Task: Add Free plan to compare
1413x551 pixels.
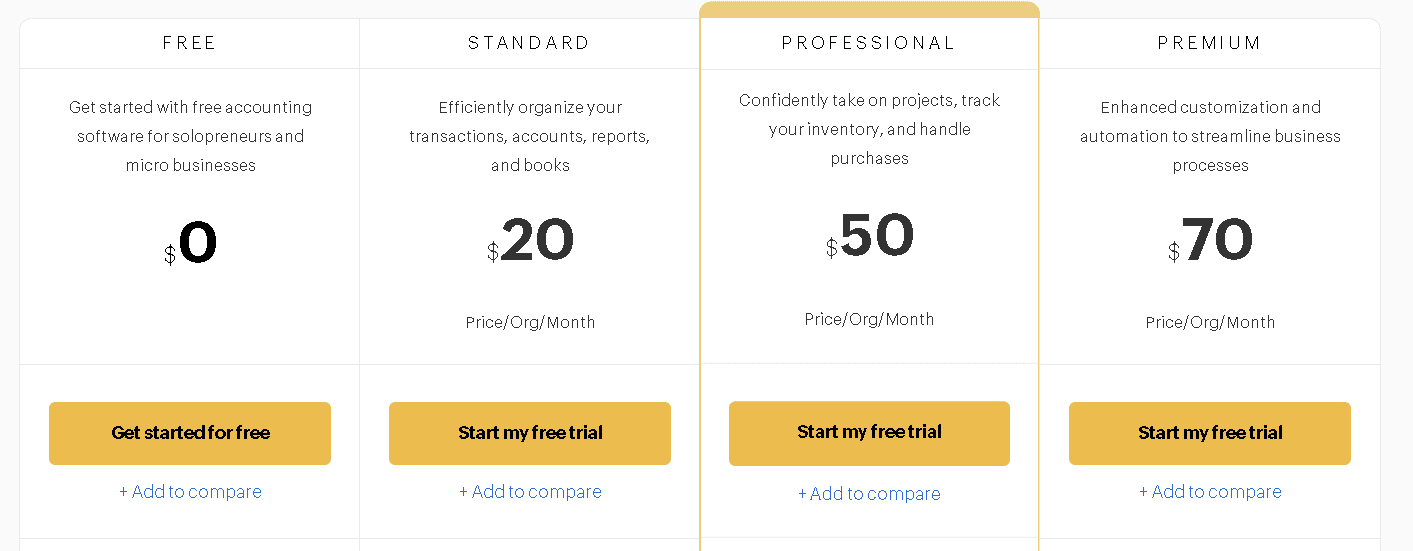Action: coord(190,491)
